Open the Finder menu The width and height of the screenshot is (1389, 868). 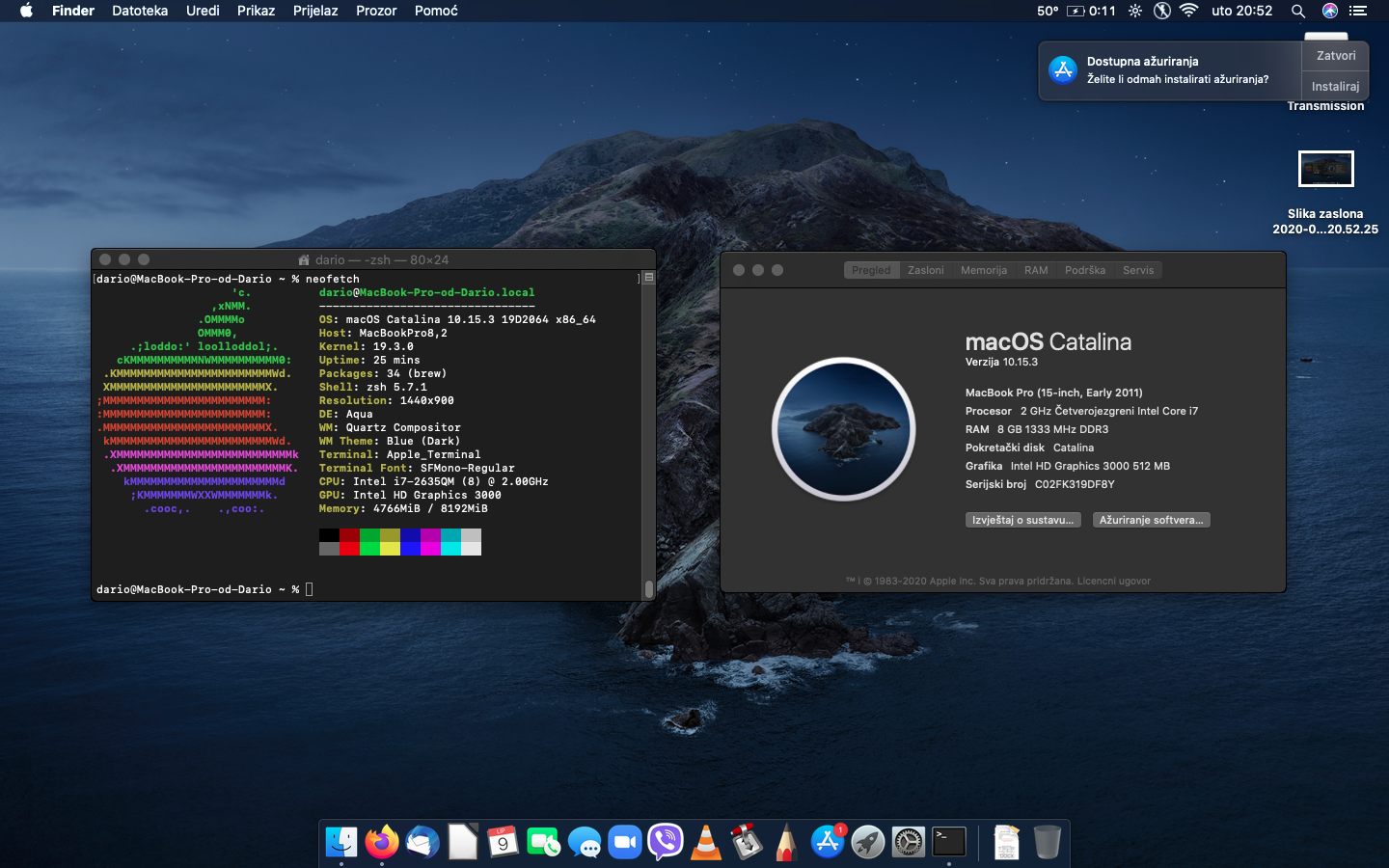[x=73, y=11]
